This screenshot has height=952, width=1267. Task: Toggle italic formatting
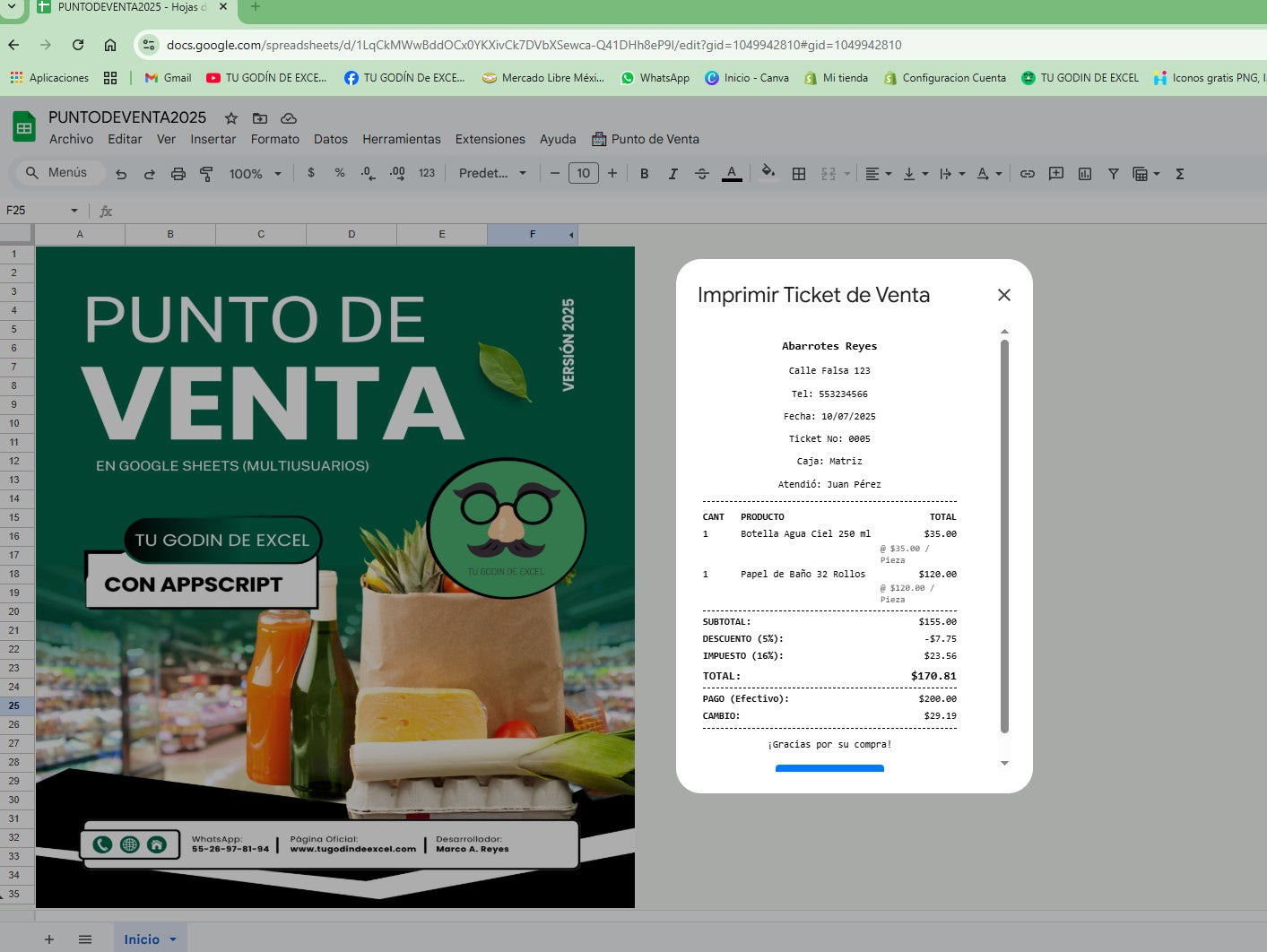click(673, 174)
